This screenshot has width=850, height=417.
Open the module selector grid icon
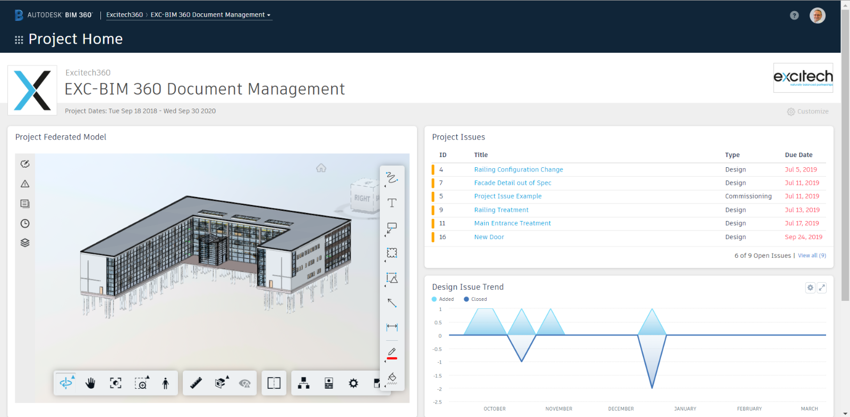point(19,40)
